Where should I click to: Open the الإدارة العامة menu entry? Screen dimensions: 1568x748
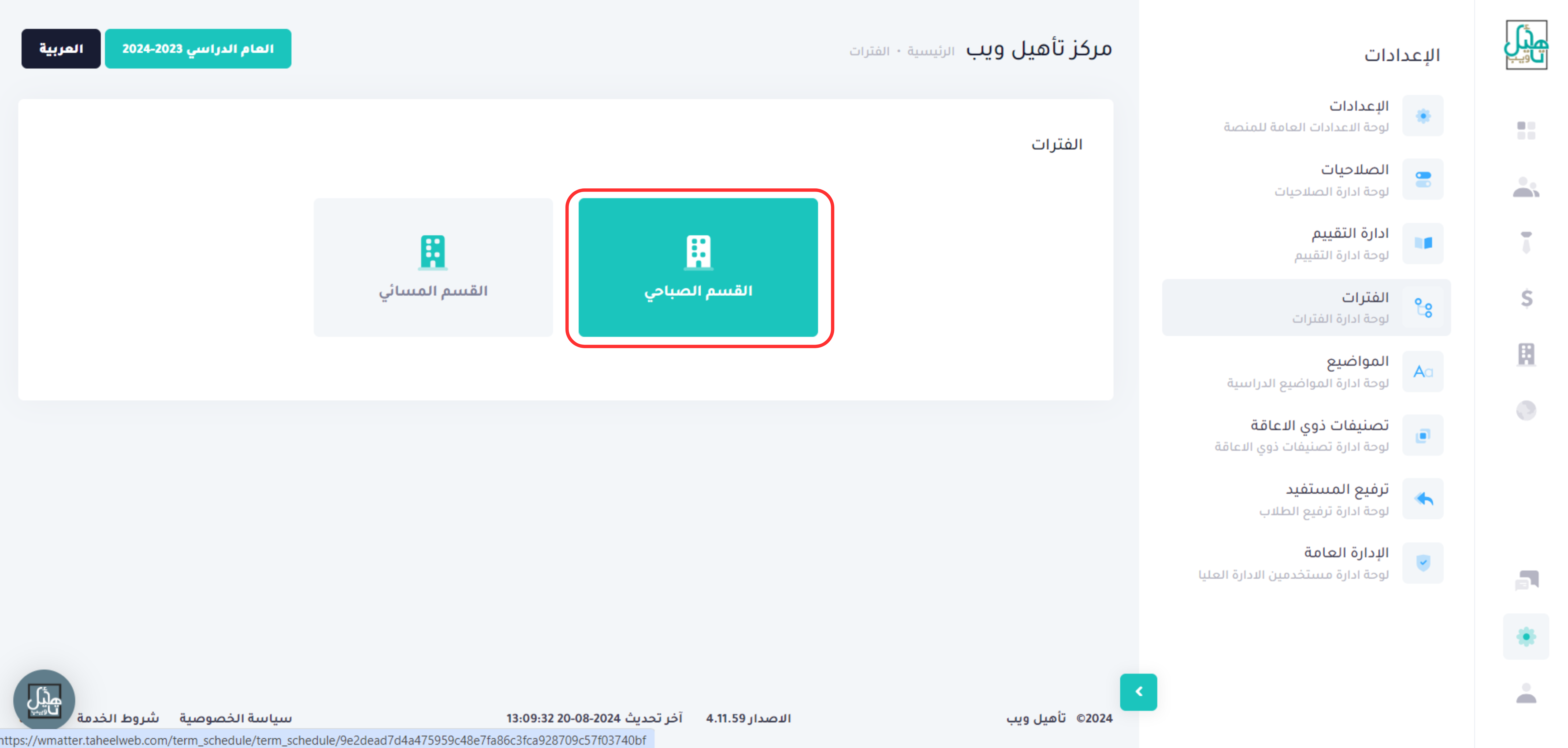(x=1306, y=563)
